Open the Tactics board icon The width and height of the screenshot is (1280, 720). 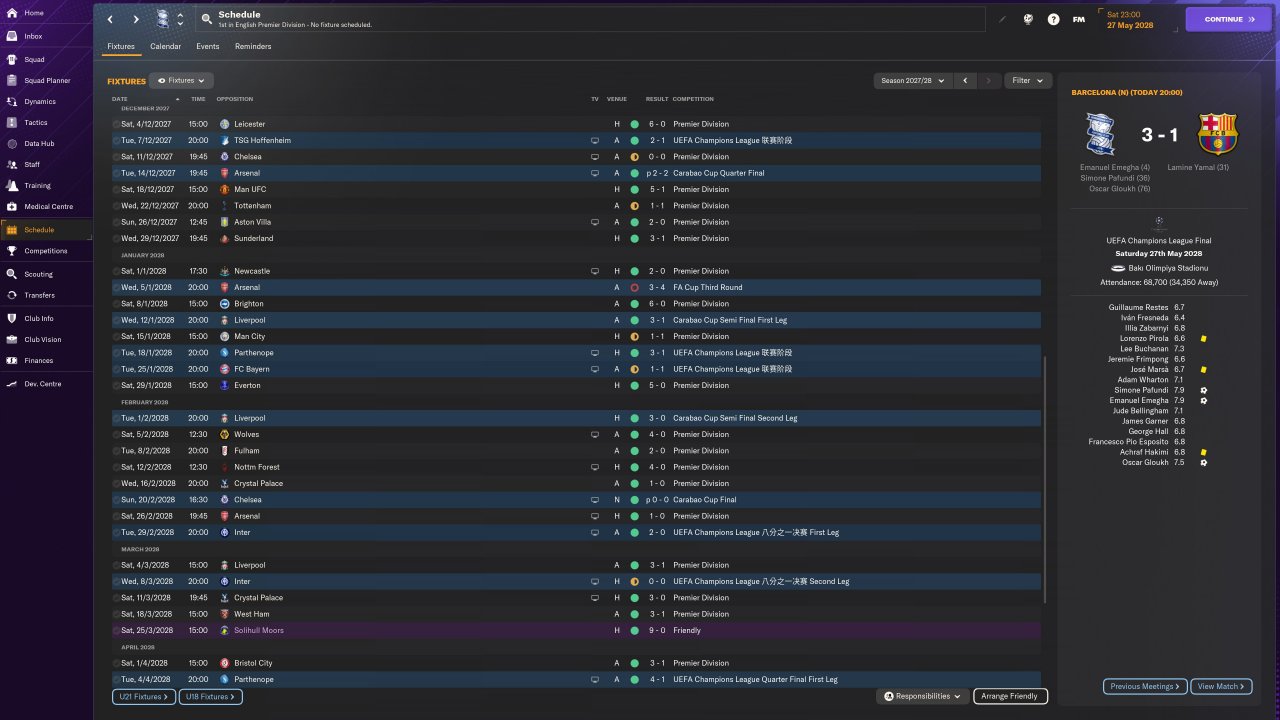pyautogui.click(x=12, y=122)
